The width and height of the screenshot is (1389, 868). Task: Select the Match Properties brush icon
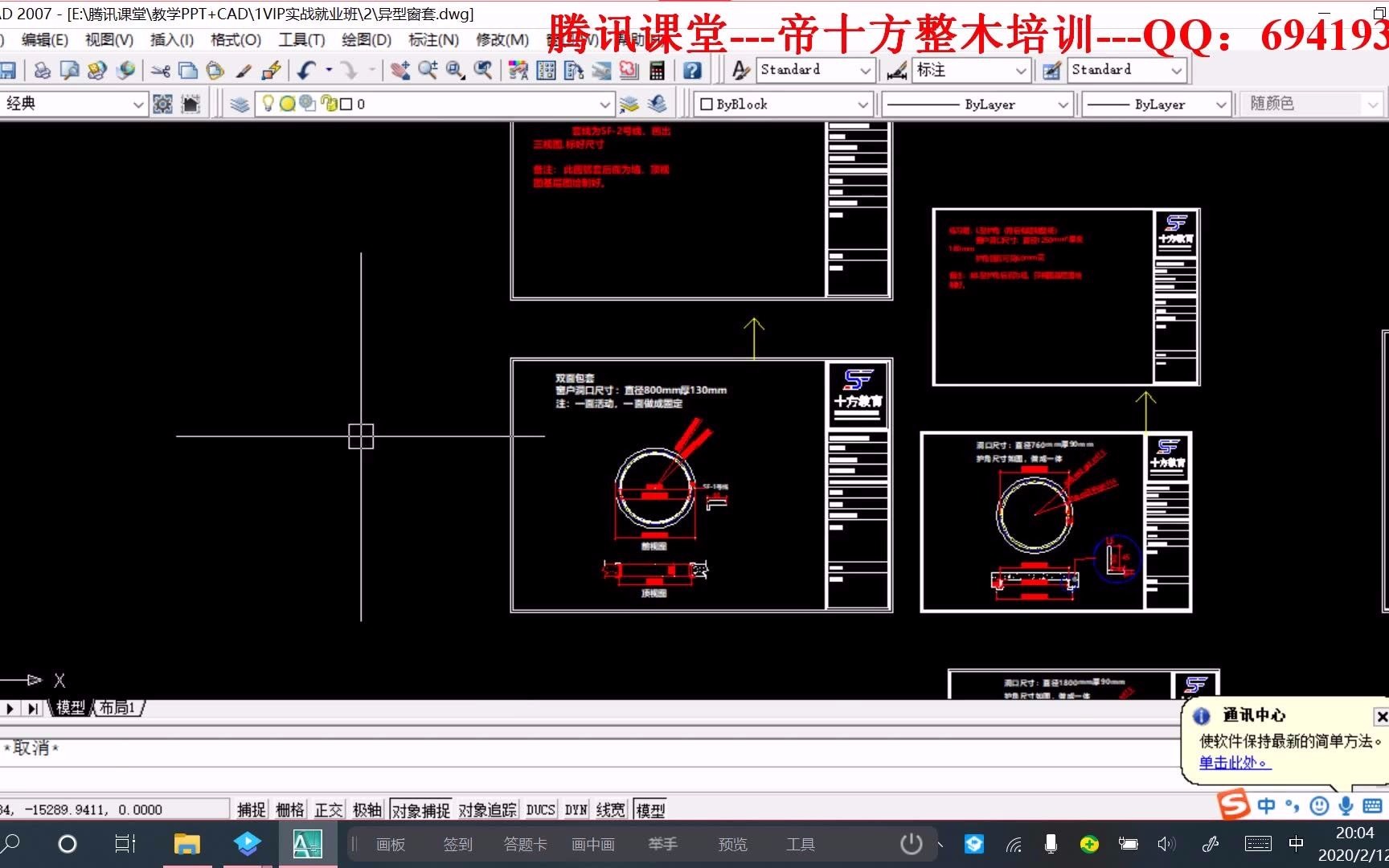point(243,71)
